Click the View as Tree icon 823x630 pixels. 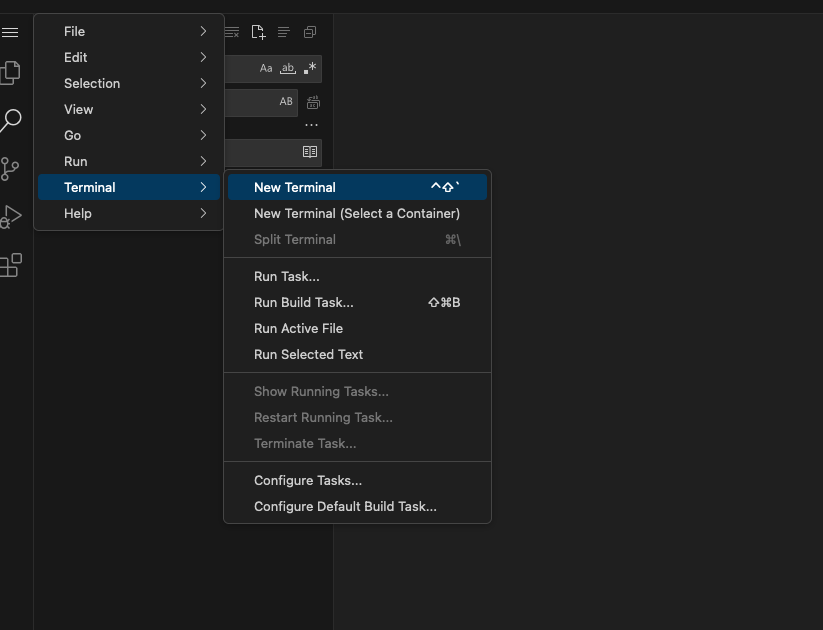pyautogui.click(x=283, y=33)
